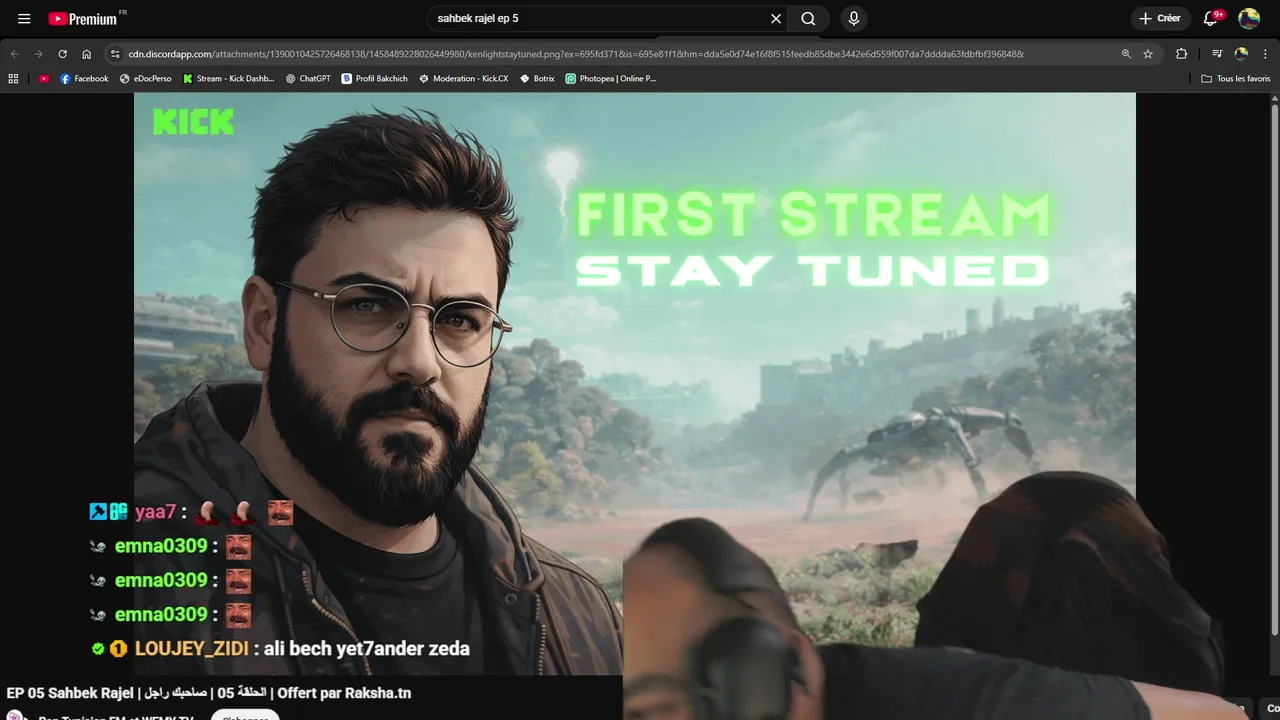Open the YouTube account avatar menu

(x=1248, y=18)
